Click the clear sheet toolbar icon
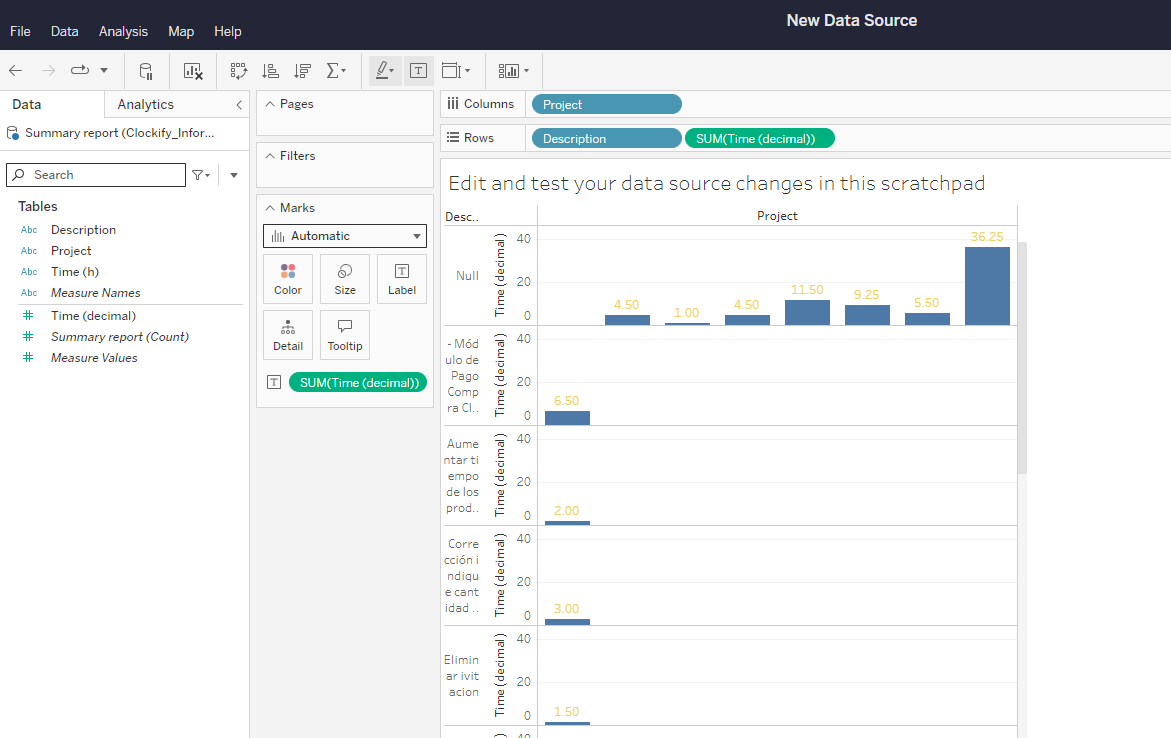1171x738 pixels. tap(192, 70)
